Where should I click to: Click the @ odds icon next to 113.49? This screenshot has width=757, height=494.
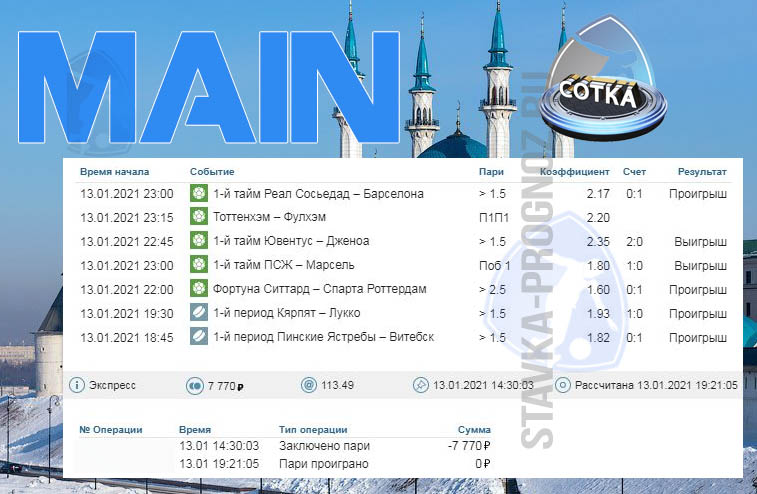click(308, 385)
